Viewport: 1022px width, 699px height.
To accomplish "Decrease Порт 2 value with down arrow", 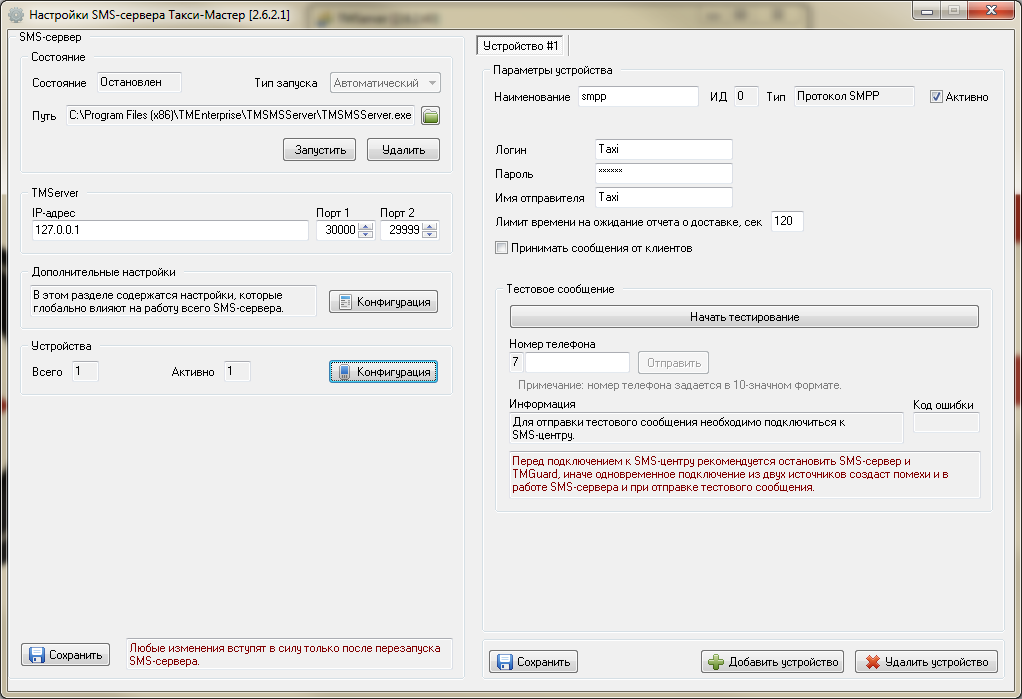I will pos(430,234).
